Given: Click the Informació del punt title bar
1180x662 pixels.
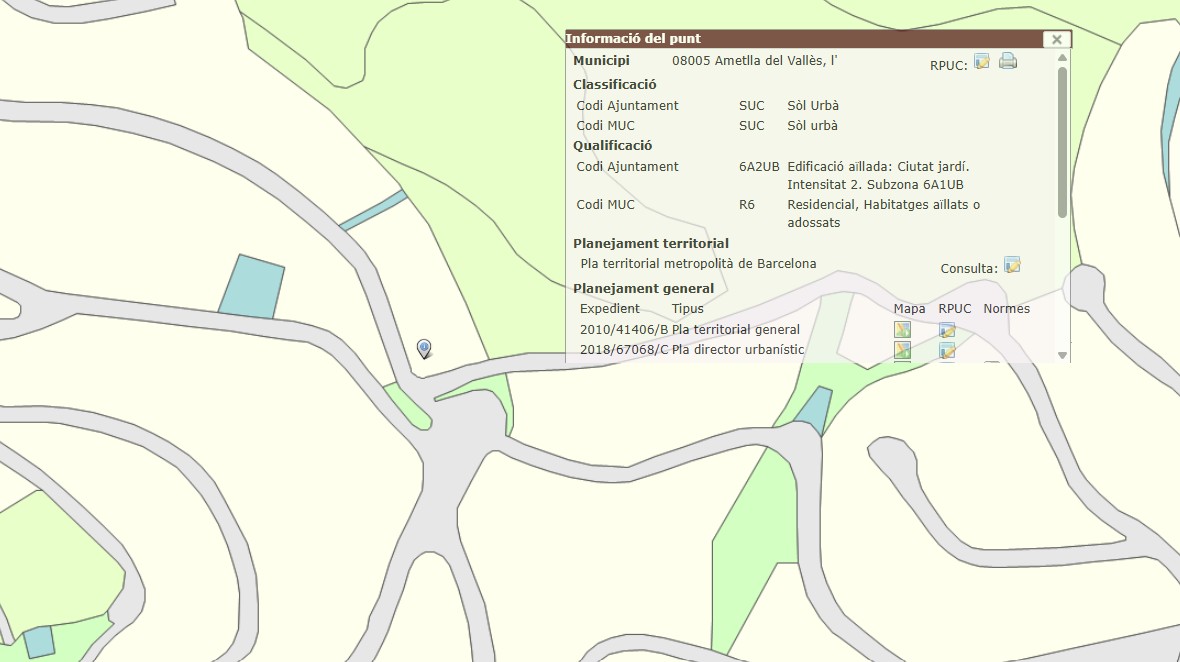Looking at the screenshot, I should click(x=800, y=39).
